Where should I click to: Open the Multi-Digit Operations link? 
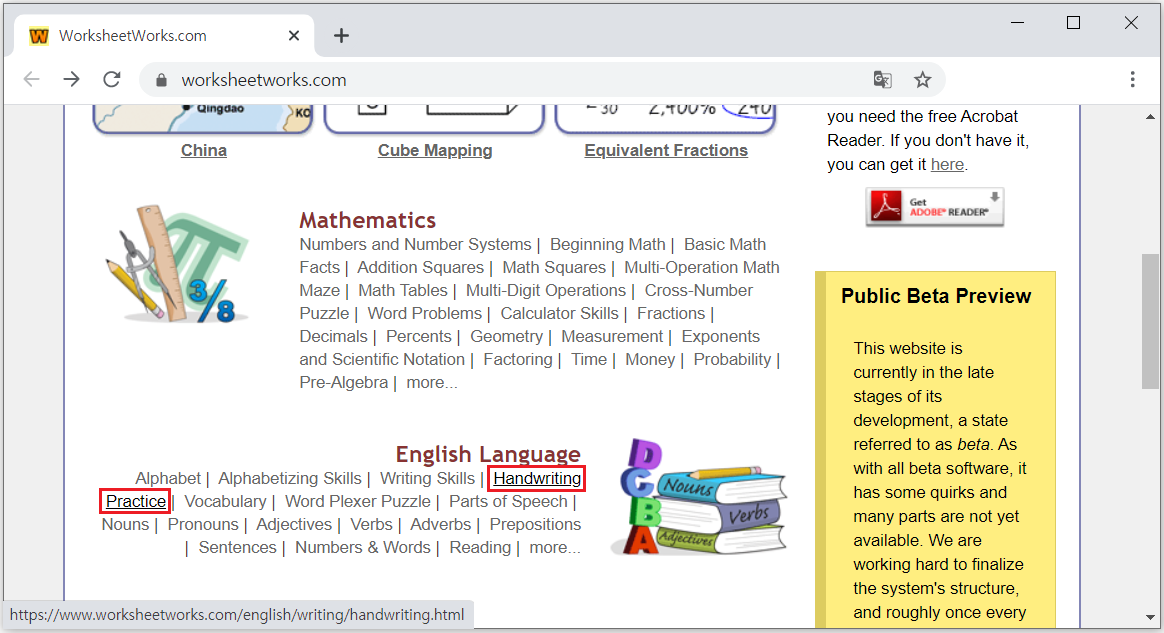tap(546, 290)
